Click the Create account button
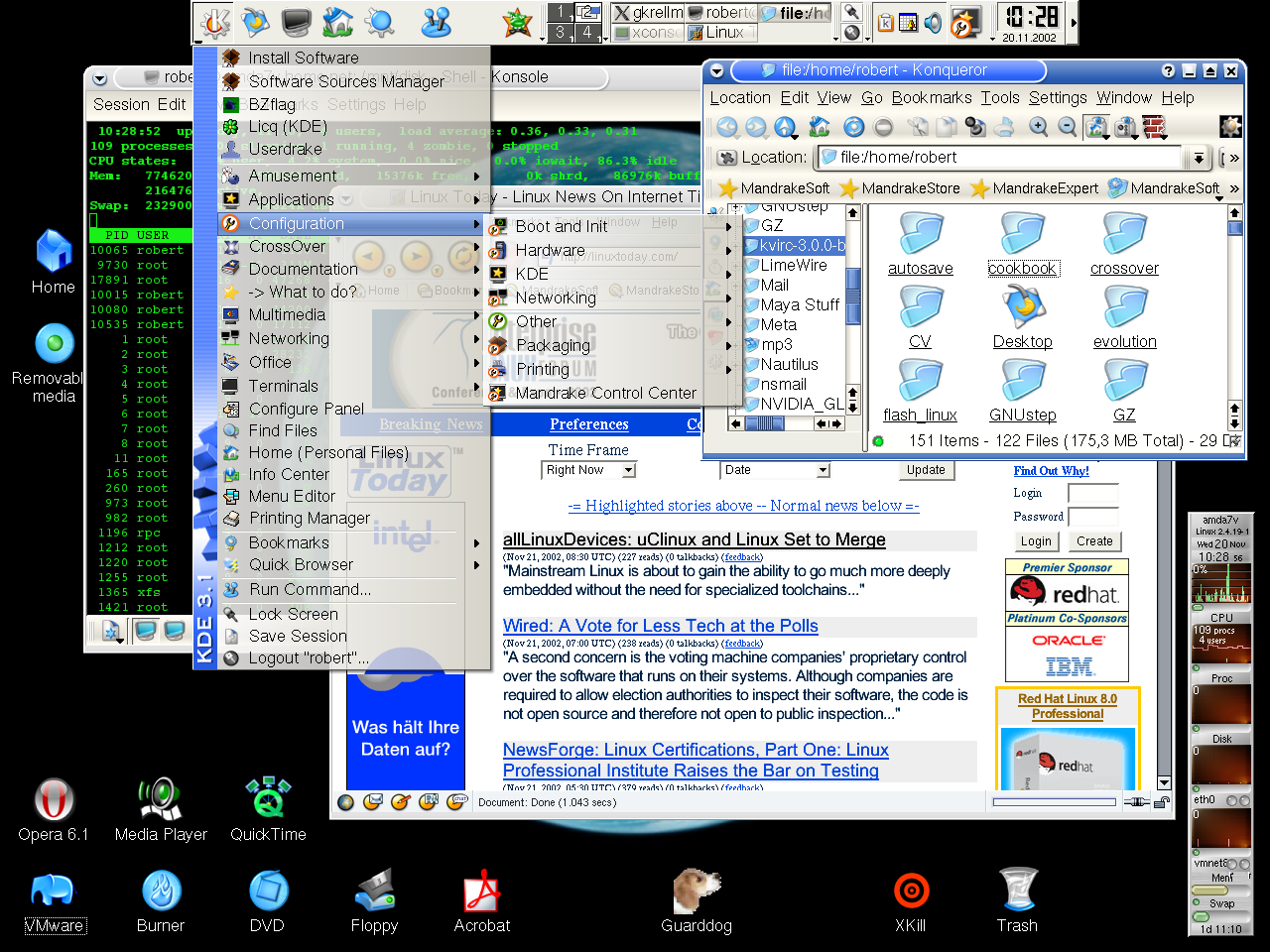The image size is (1270, 952). point(1094,541)
